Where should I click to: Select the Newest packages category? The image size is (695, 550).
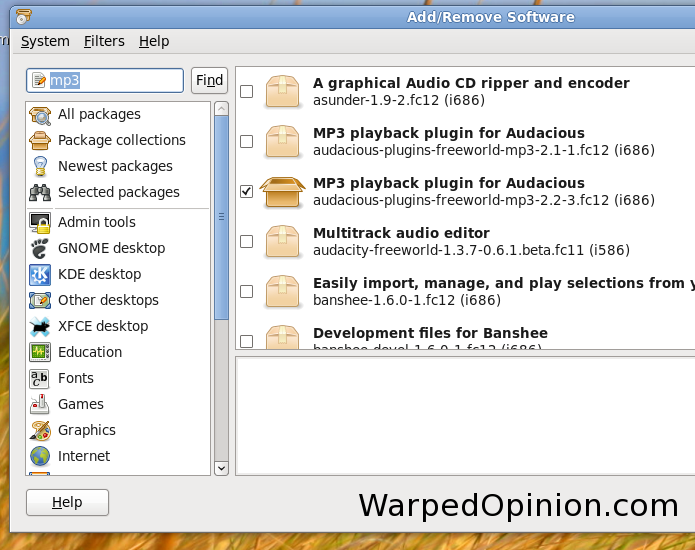[118, 166]
